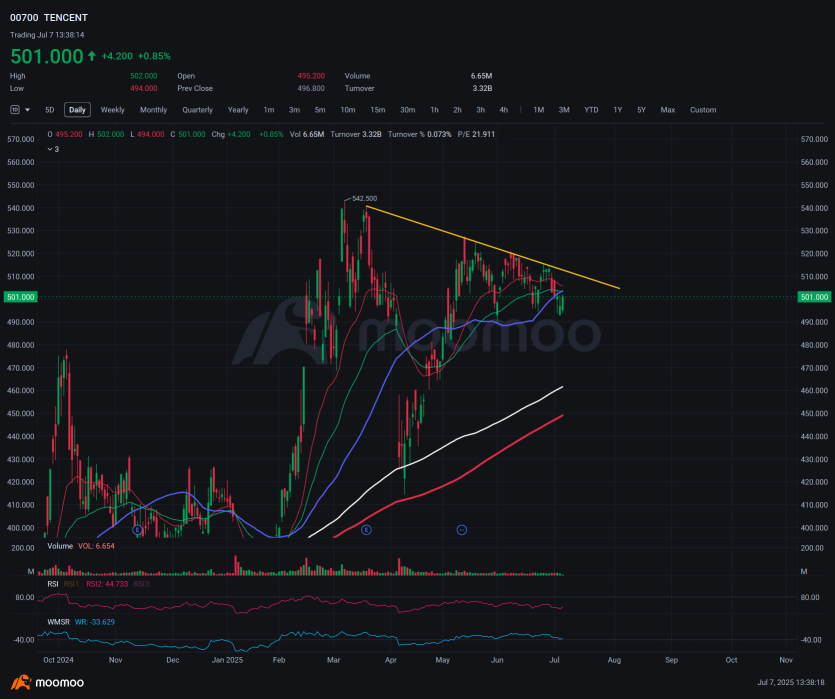Open the chart interval dropdown arrow

click(27, 110)
